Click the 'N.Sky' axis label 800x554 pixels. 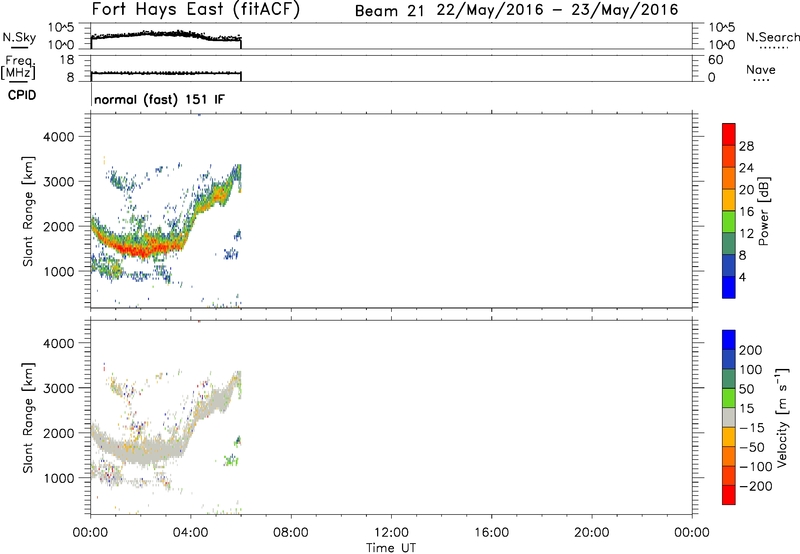click(x=19, y=37)
